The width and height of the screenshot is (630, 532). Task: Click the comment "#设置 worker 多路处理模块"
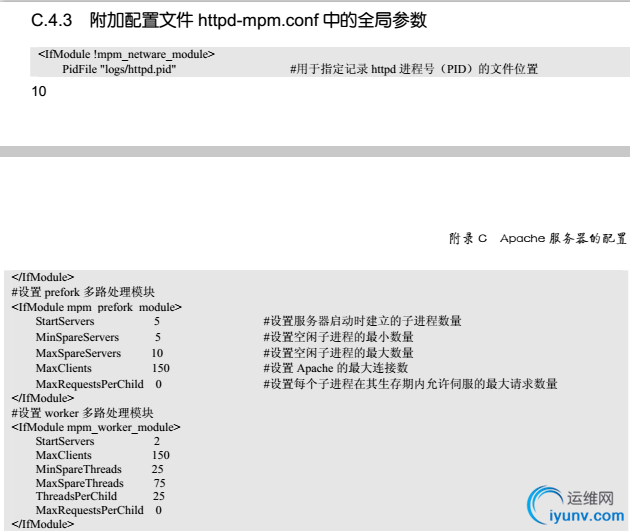click(82, 413)
